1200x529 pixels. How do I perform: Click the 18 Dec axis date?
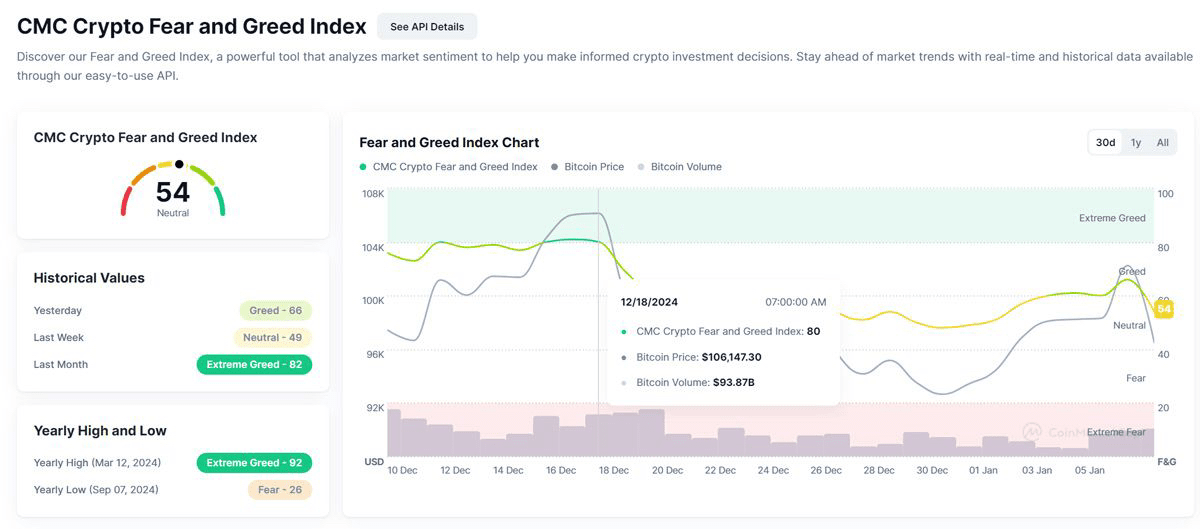[614, 470]
